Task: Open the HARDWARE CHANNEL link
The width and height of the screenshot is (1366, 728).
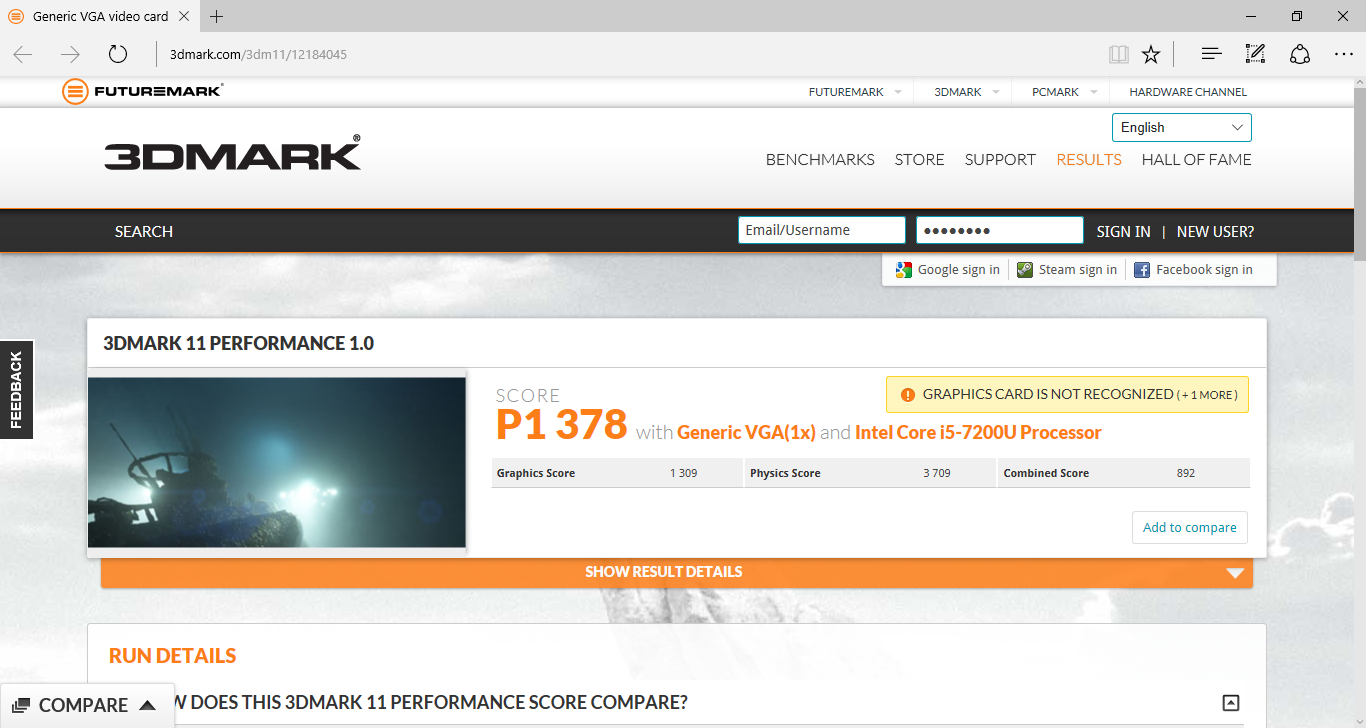Action: pyautogui.click(x=1188, y=92)
